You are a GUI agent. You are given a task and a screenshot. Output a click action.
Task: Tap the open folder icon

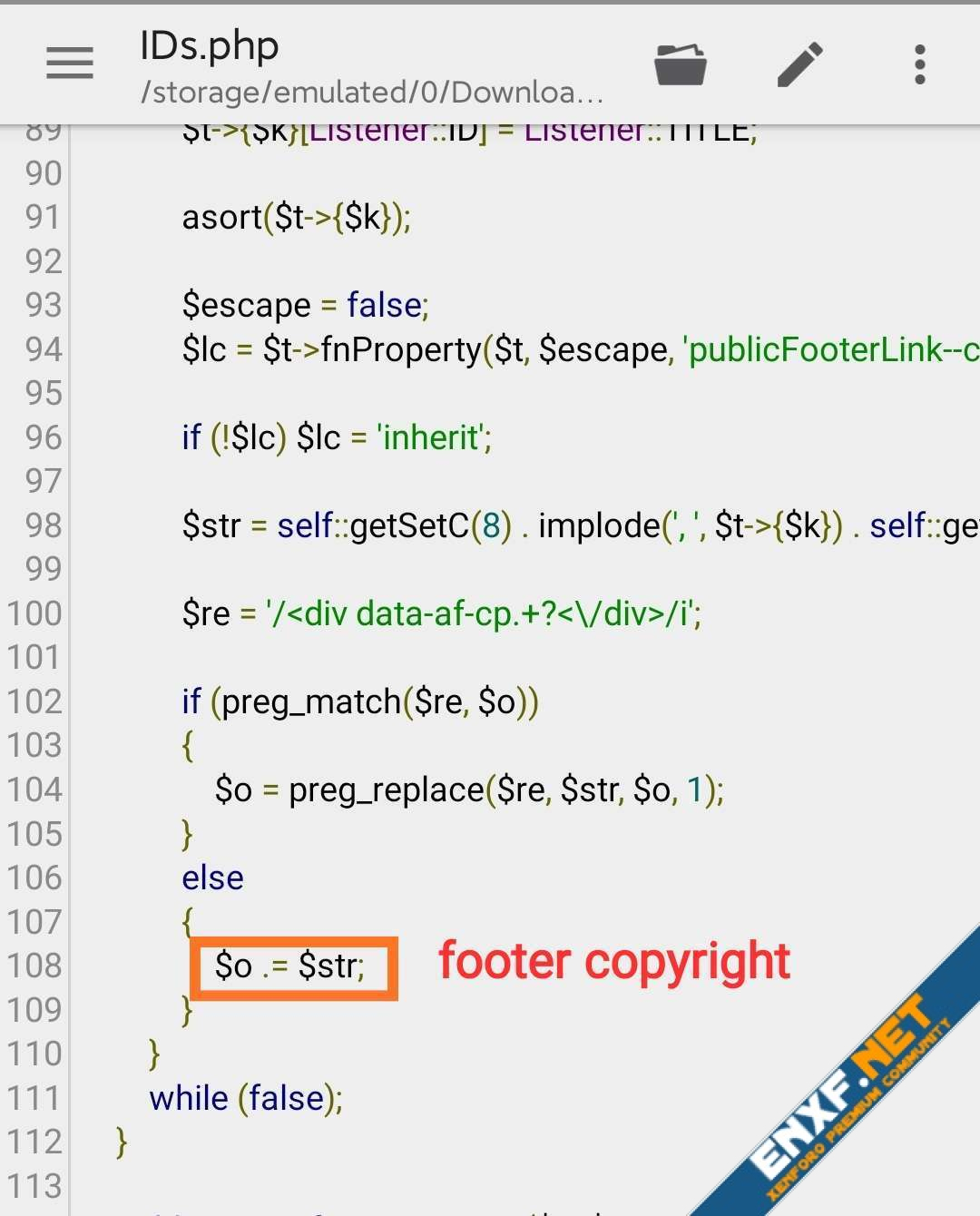tap(680, 64)
